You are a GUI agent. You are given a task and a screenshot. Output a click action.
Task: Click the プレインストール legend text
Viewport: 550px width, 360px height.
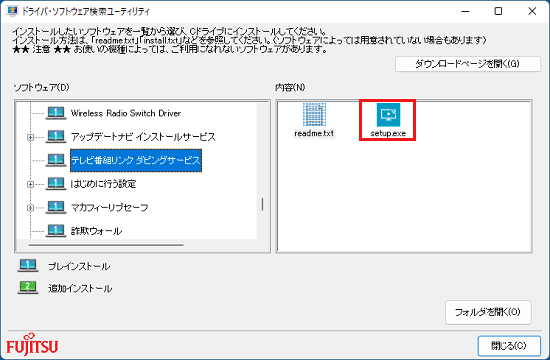[x=79, y=266]
